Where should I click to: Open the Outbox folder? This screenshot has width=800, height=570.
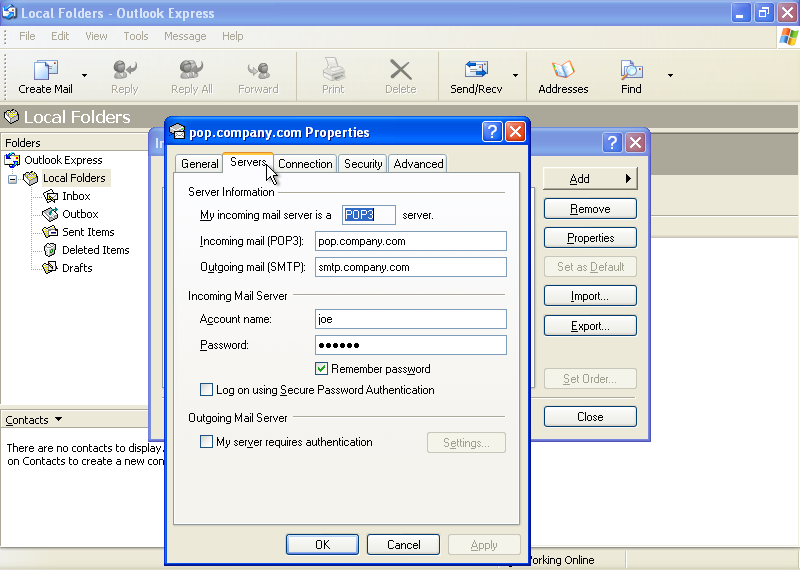tap(80, 214)
